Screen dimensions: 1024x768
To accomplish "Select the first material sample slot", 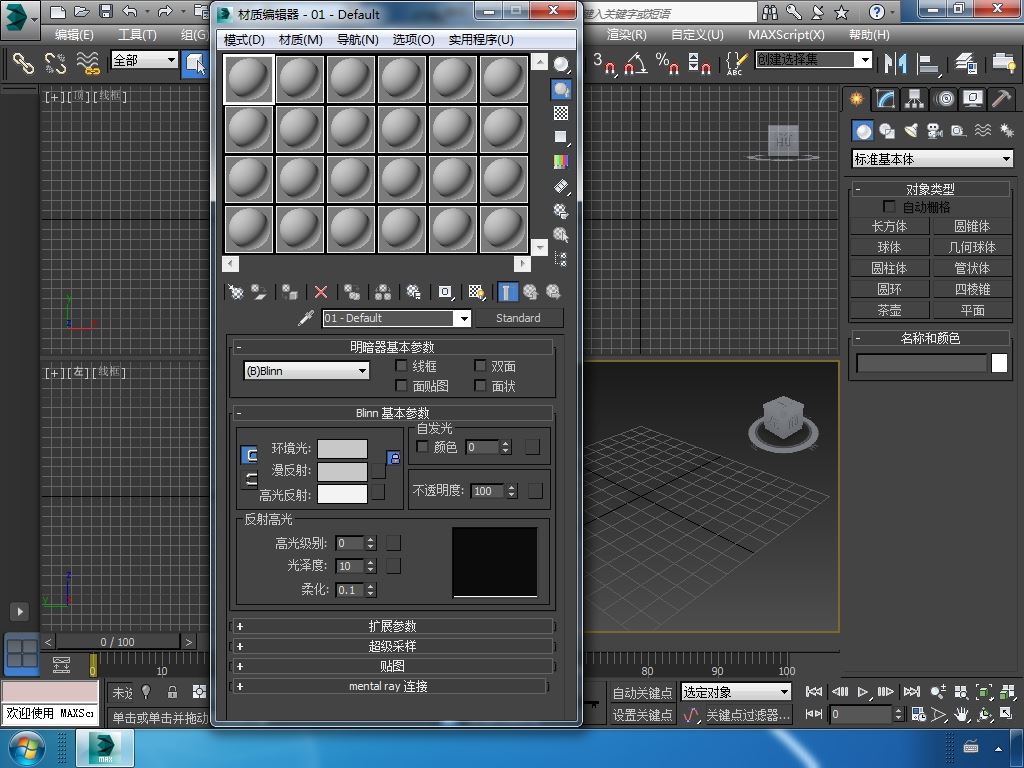I will coord(249,79).
